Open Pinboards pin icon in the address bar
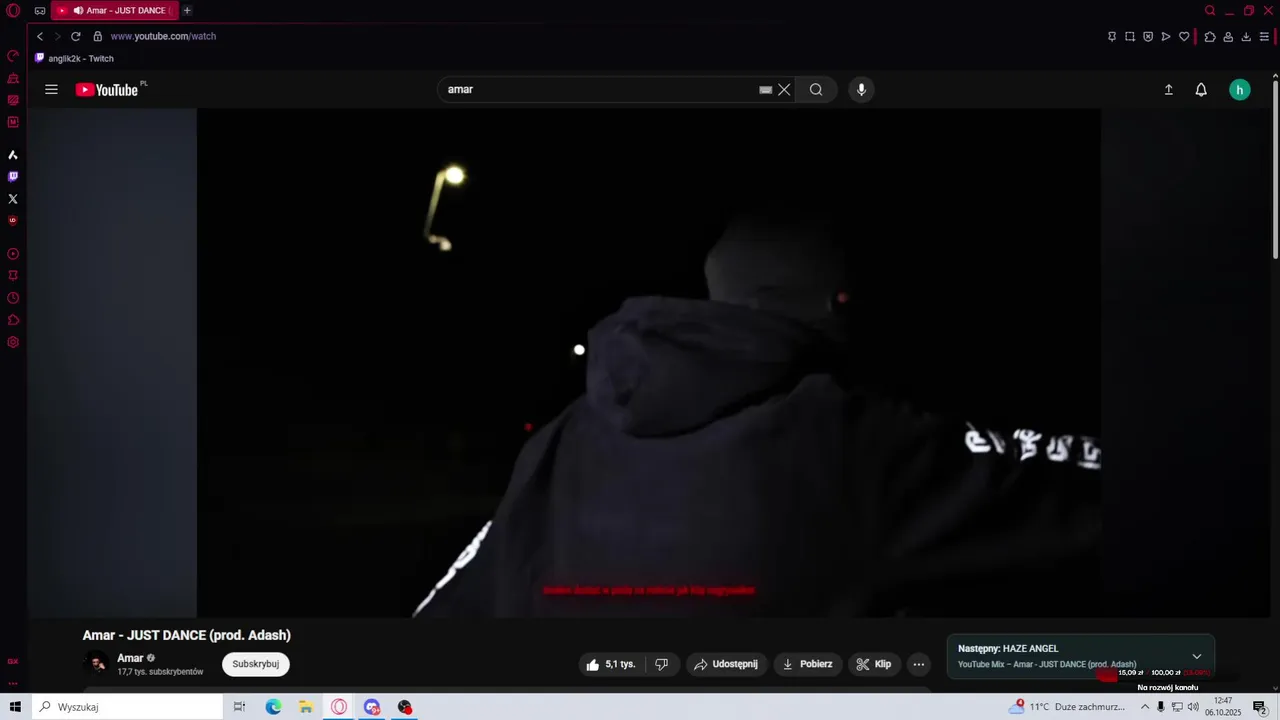Viewport: 1280px width, 720px height. (x=1112, y=37)
